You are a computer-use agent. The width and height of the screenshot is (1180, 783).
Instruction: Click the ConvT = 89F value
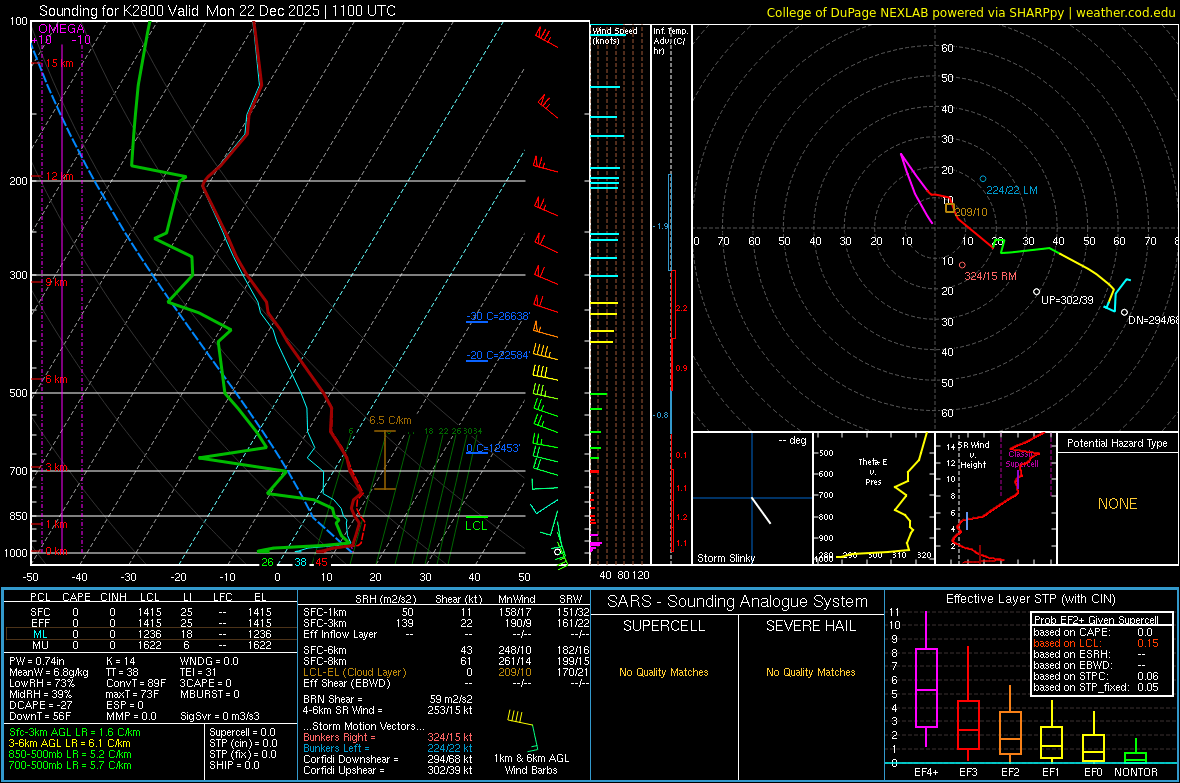pos(136,684)
